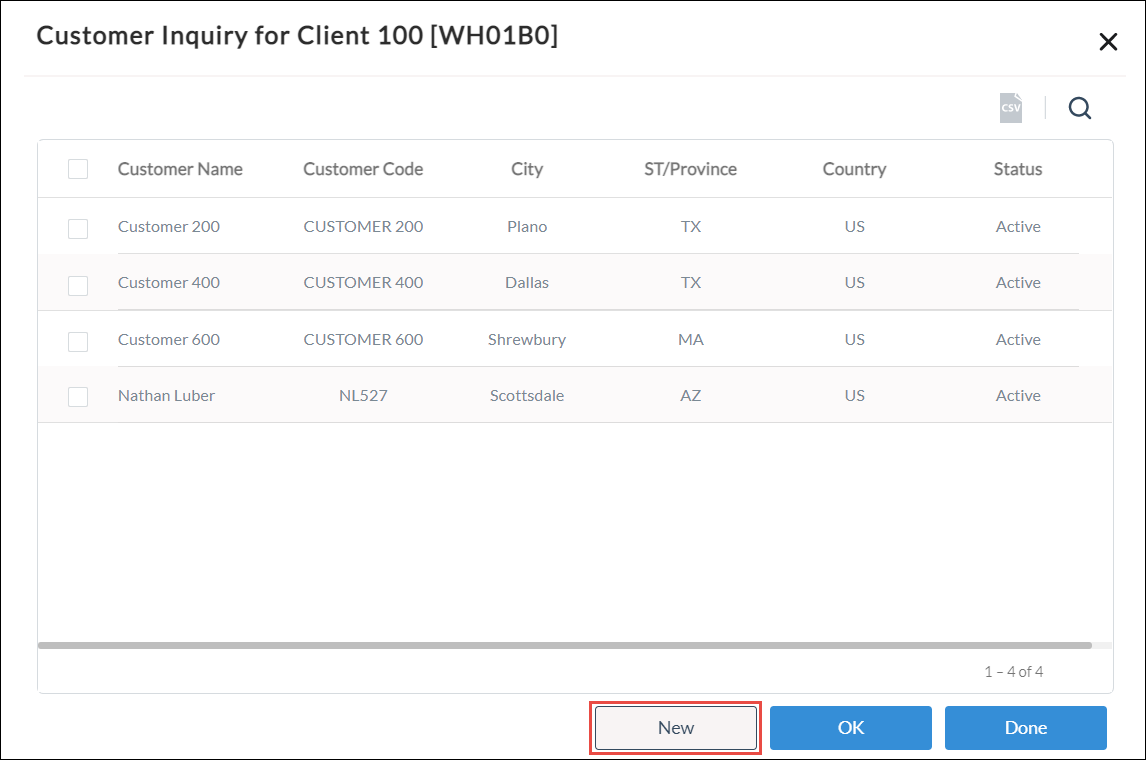Click the Done button
This screenshot has height=760, width=1146.
pos(1025,728)
